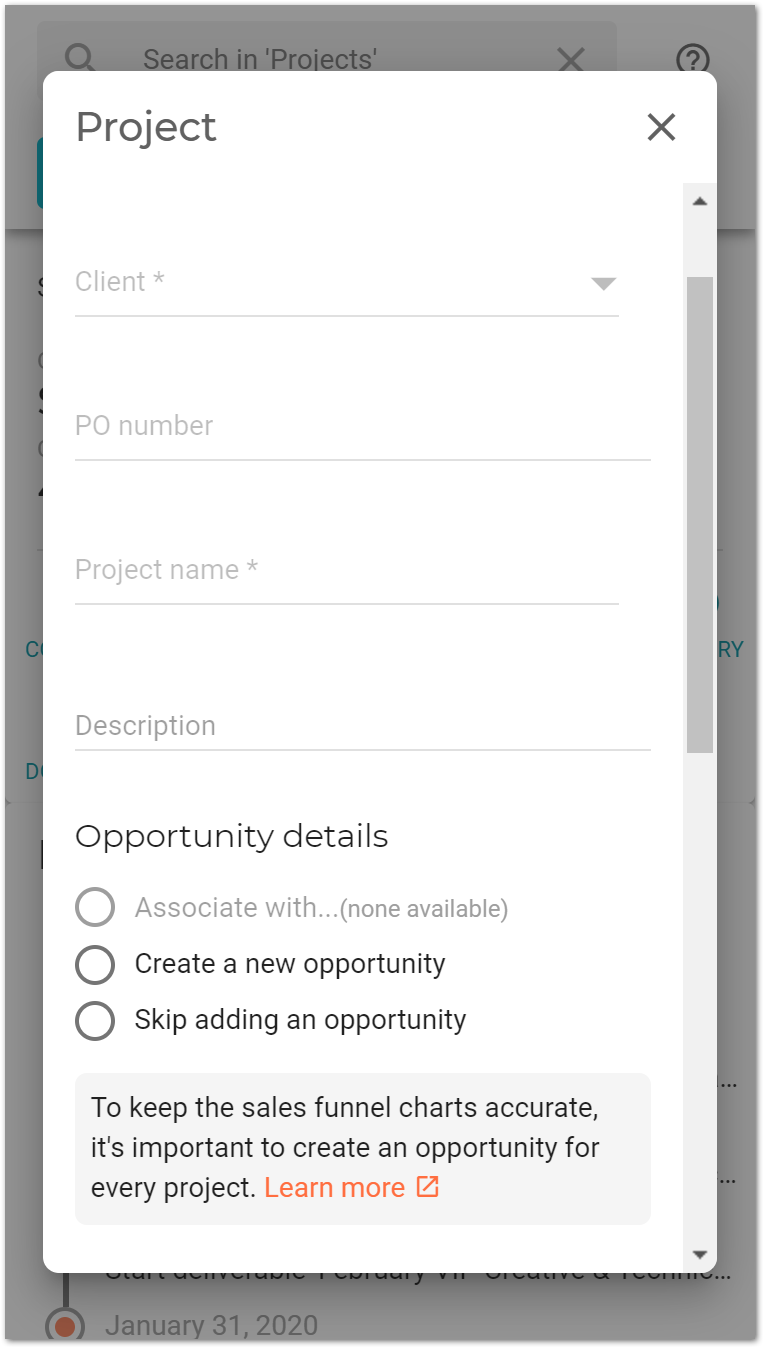The width and height of the screenshot is (764, 1348).
Task: Expand the Client selection field
Action: click(346, 283)
